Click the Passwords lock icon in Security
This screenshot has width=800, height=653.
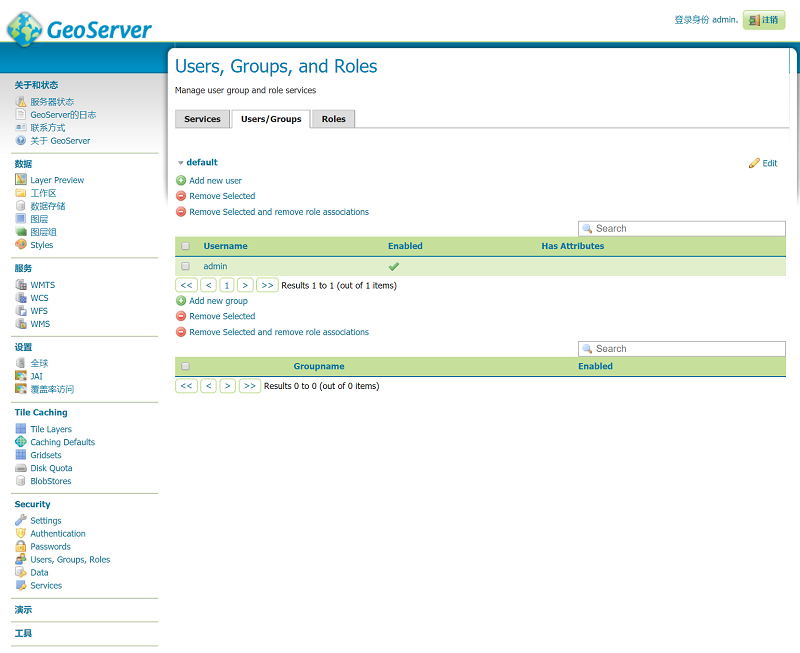click(21, 547)
